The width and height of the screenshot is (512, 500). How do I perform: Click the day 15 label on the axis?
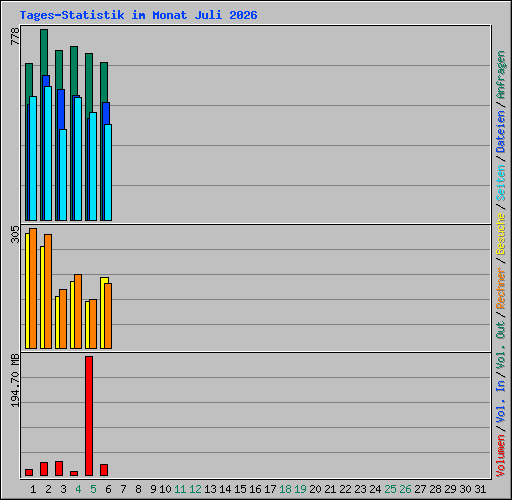pos(240,489)
